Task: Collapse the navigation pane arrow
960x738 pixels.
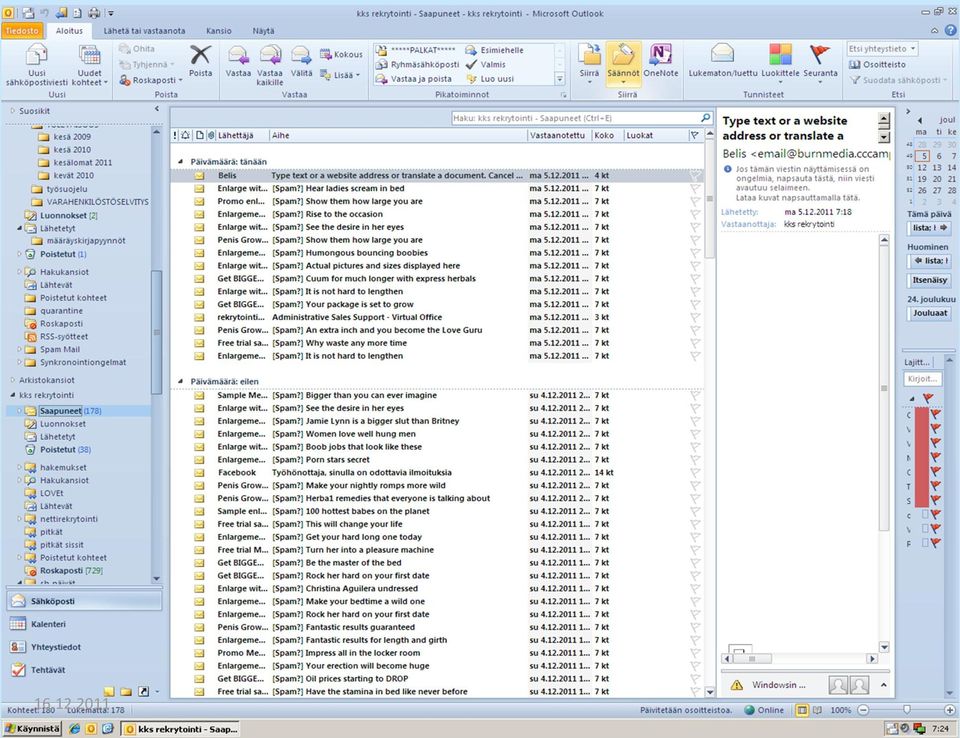Action: (x=157, y=109)
